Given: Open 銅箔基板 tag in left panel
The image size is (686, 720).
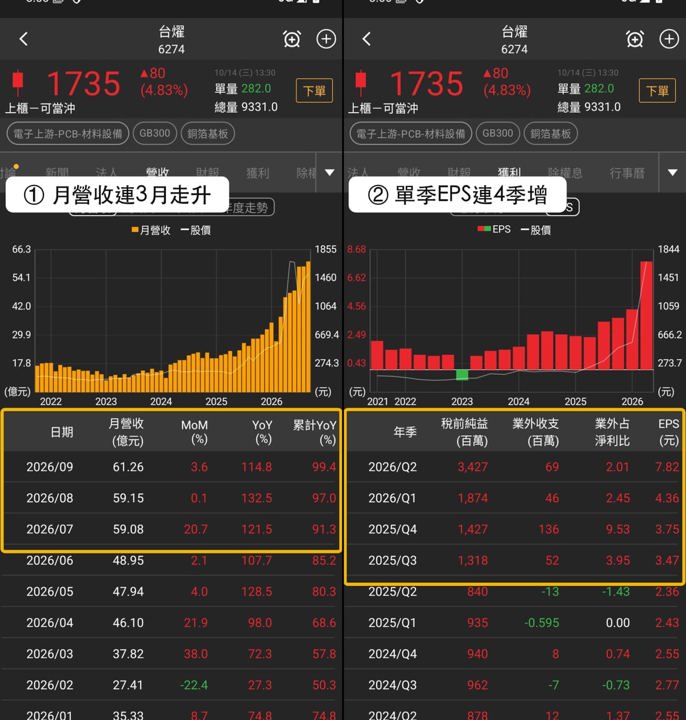Looking at the screenshot, I should point(208,134).
